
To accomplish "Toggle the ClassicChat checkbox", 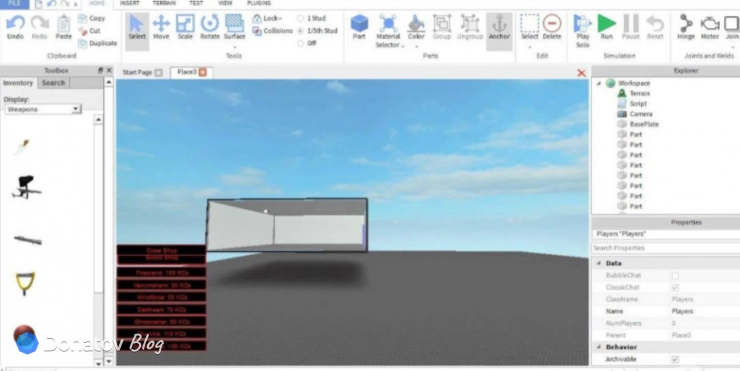I will click(x=675, y=287).
